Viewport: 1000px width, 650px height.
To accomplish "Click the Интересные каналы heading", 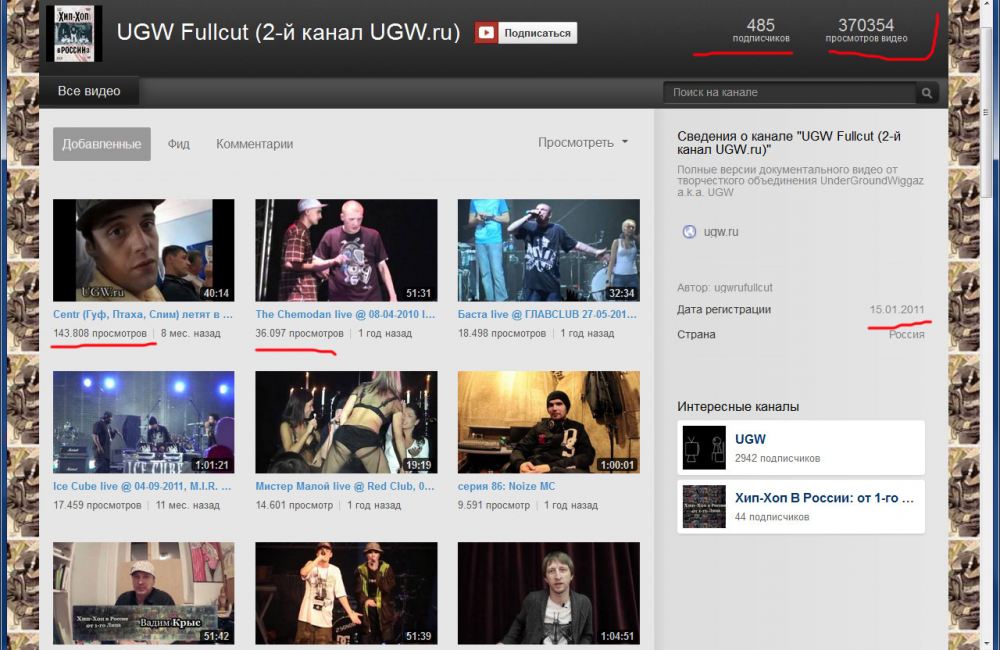I will [738, 407].
